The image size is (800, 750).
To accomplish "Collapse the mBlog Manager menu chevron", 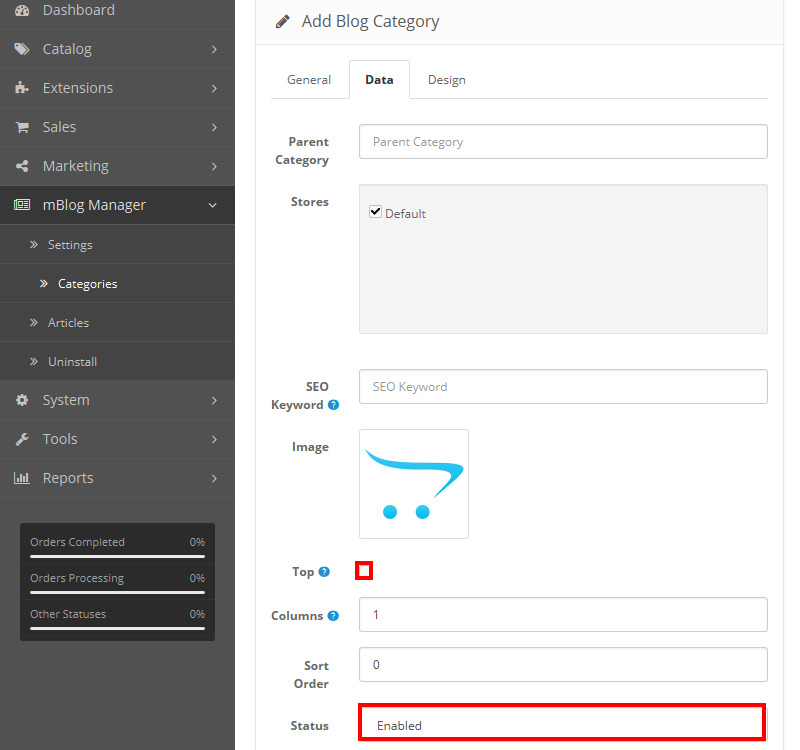I will [212, 205].
